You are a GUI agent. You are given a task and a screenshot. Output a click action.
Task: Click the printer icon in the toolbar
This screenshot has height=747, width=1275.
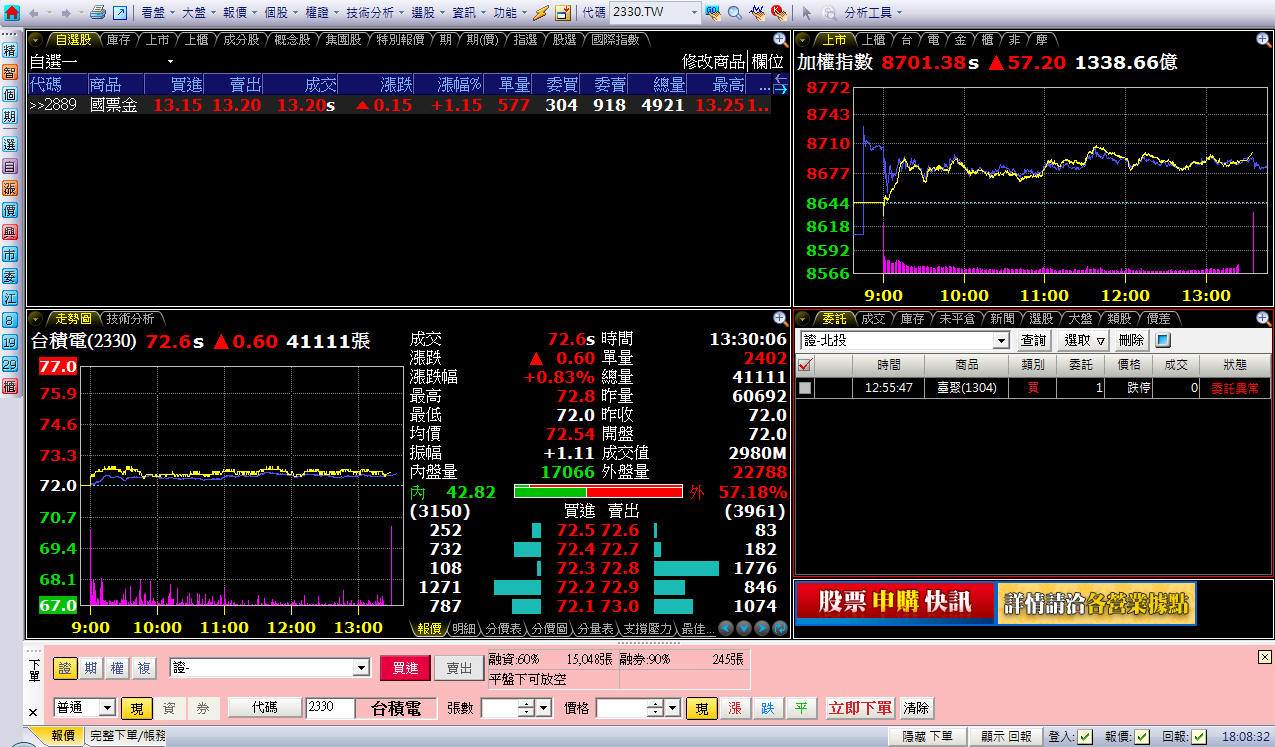[x=98, y=13]
